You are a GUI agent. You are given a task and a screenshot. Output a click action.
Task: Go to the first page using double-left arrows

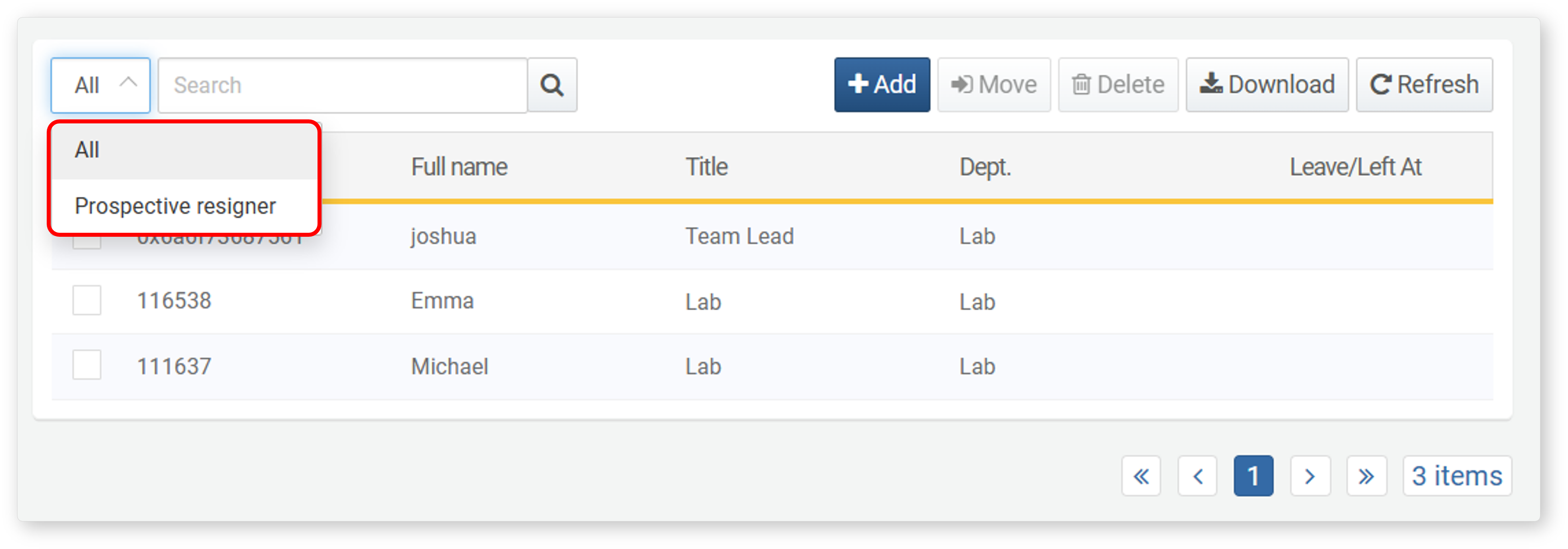1141,476
